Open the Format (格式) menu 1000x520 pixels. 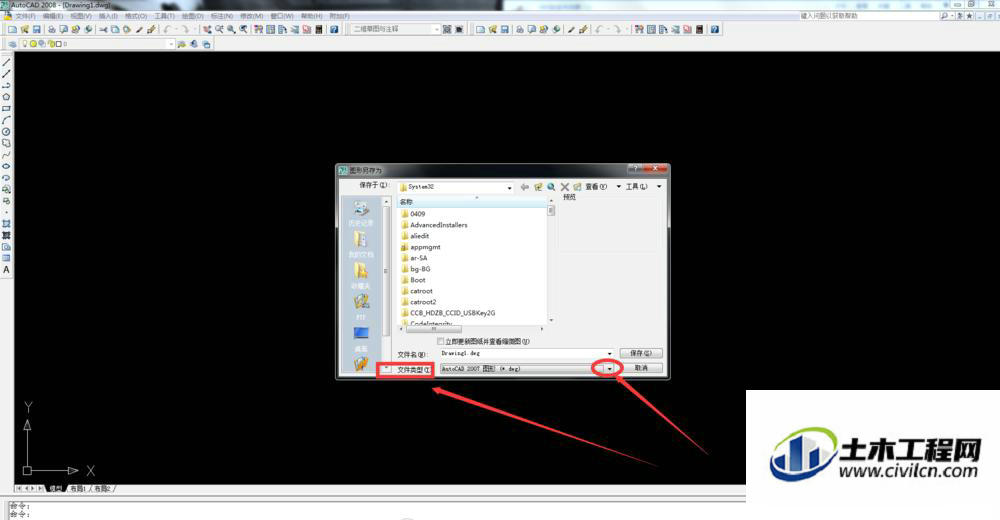point(136,16)
